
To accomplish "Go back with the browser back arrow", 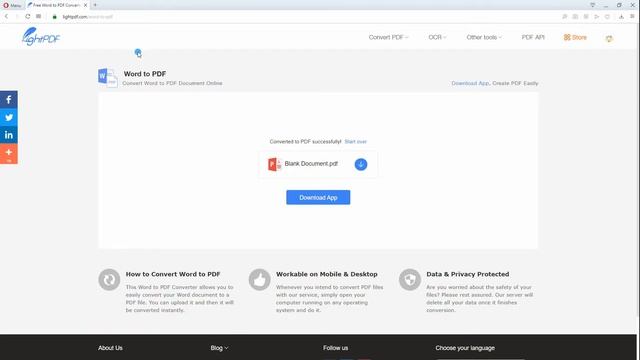I will (x=6, y=17).
